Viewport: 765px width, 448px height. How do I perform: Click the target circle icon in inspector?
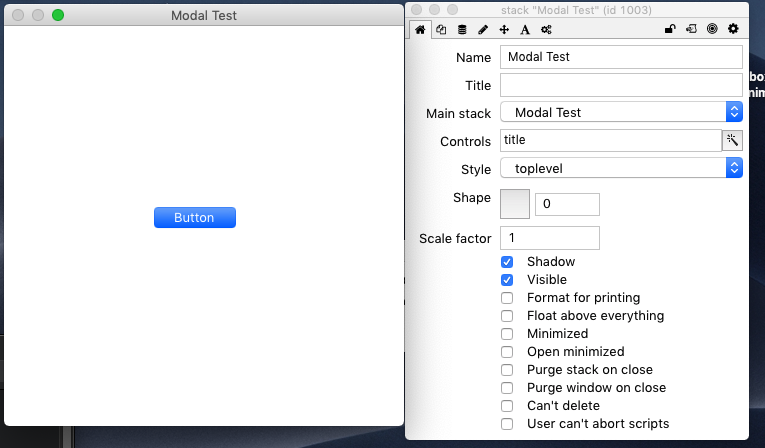point(712,30)
